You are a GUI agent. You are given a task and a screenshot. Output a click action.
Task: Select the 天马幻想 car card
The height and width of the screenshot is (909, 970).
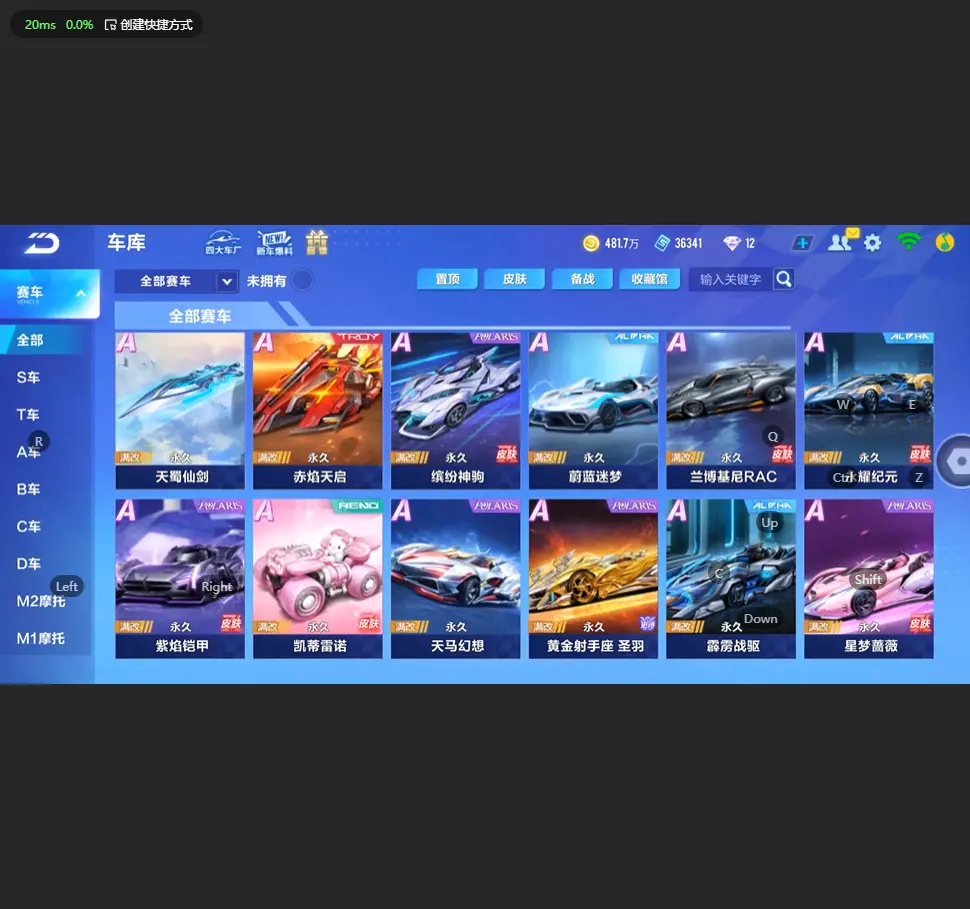tap(455, 579)
